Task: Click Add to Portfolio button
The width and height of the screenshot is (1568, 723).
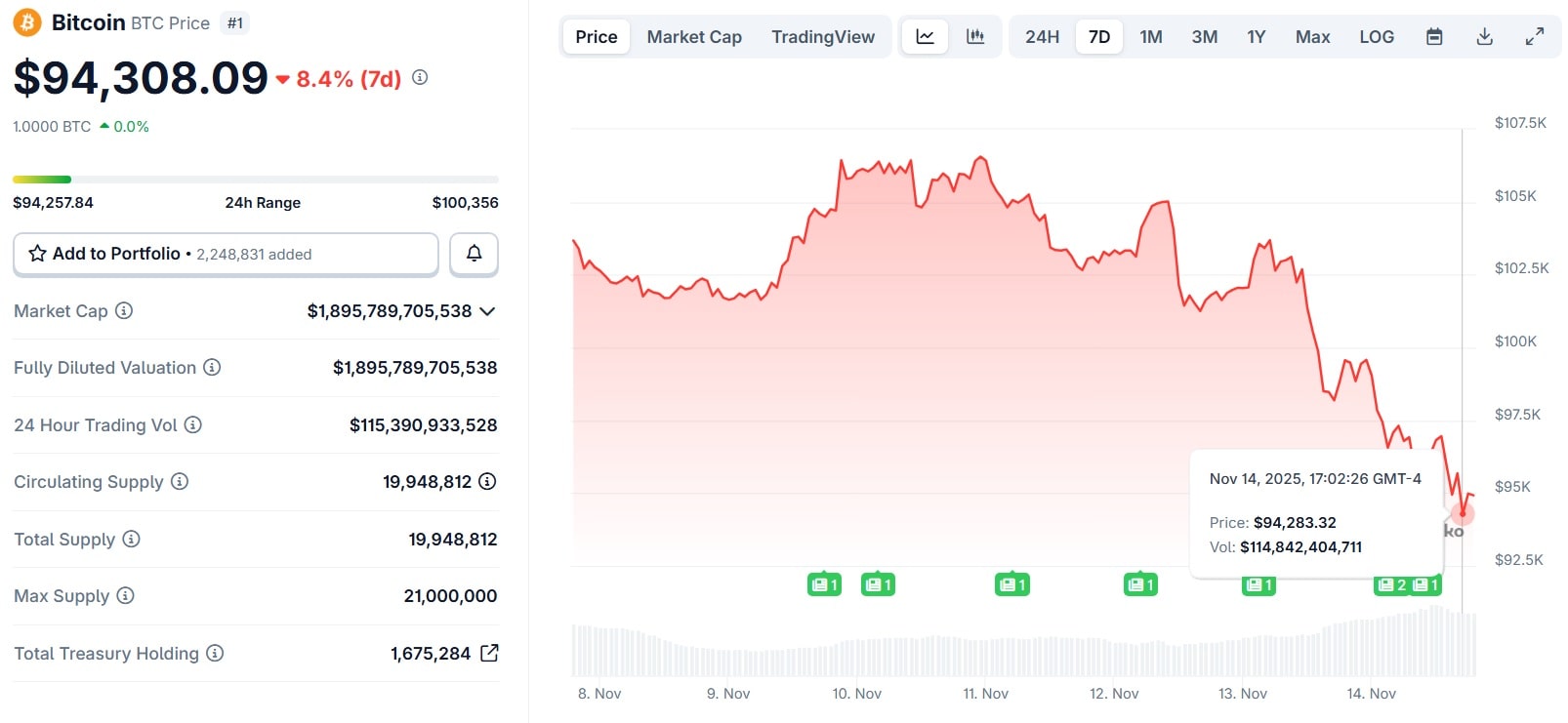Action: point(226,254)
